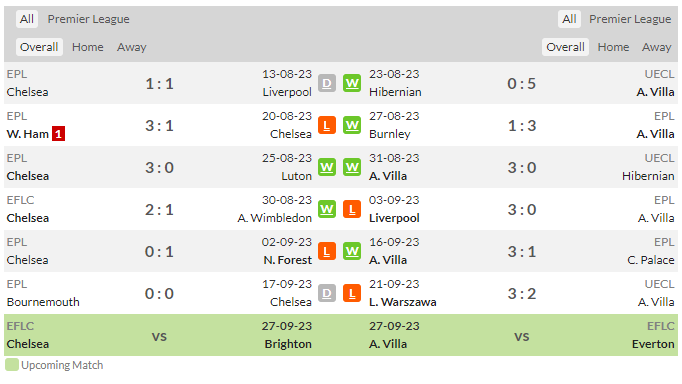682x384 pixels.
Task: Click the red card indicator beside W. Ham
Action: (x=58, y=134)
